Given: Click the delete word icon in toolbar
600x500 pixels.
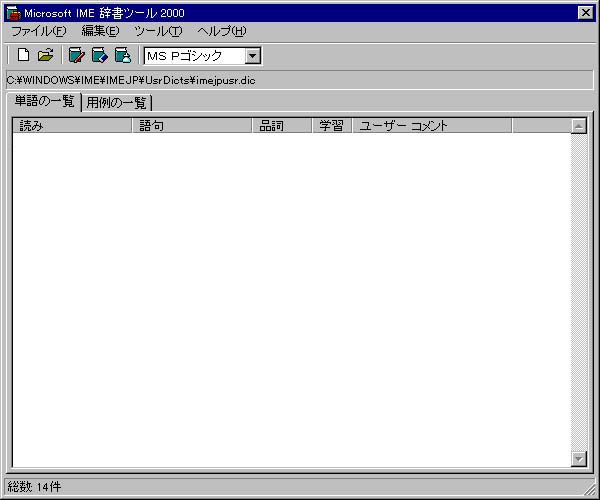Looking at the screenshot, I should tap(123, 55).
